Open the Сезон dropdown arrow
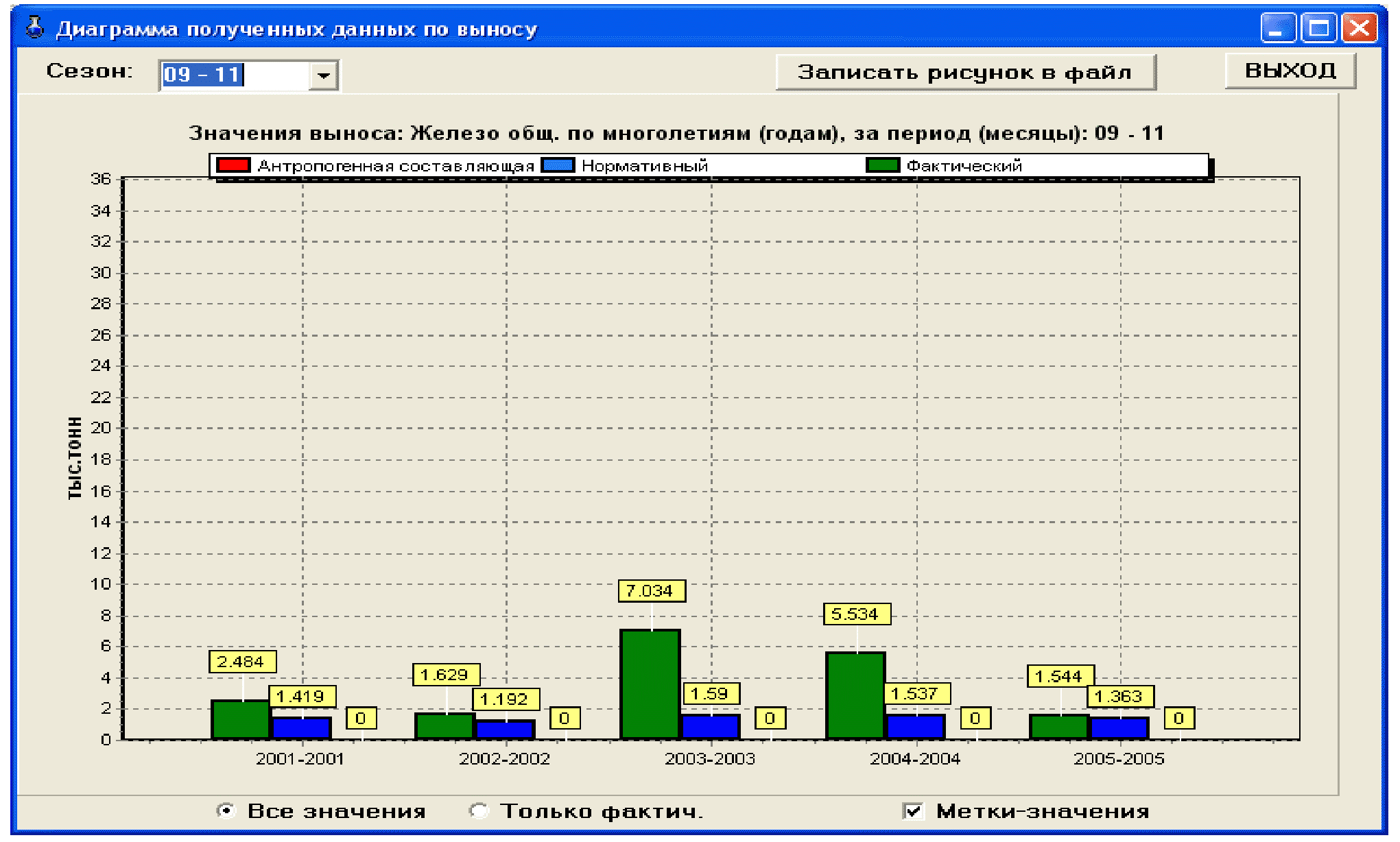Screen dimensions: 1400x842 324,75
